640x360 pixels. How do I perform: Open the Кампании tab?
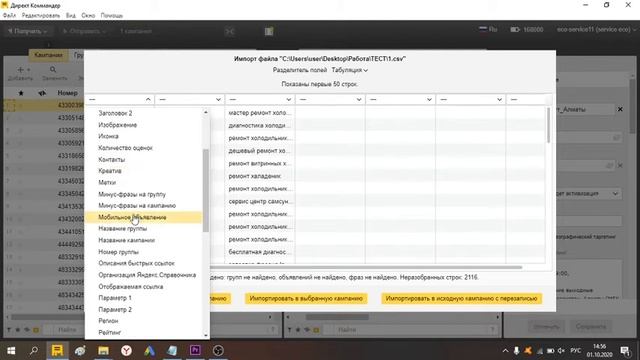pyautogui.click(x=48, y=55)
